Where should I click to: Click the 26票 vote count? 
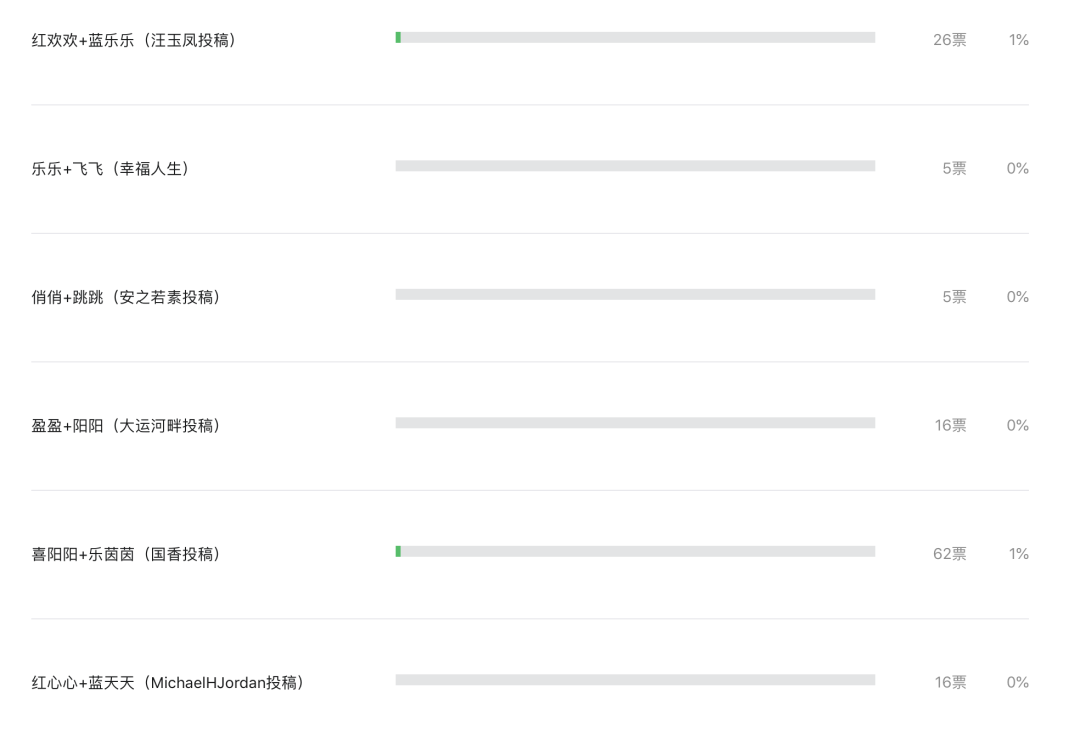tap(949, 40)
